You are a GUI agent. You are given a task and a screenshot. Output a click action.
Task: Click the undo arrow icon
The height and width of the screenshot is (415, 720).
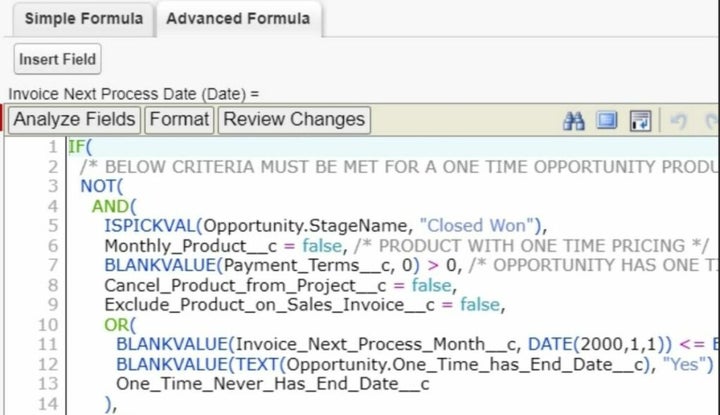point(679,121)
